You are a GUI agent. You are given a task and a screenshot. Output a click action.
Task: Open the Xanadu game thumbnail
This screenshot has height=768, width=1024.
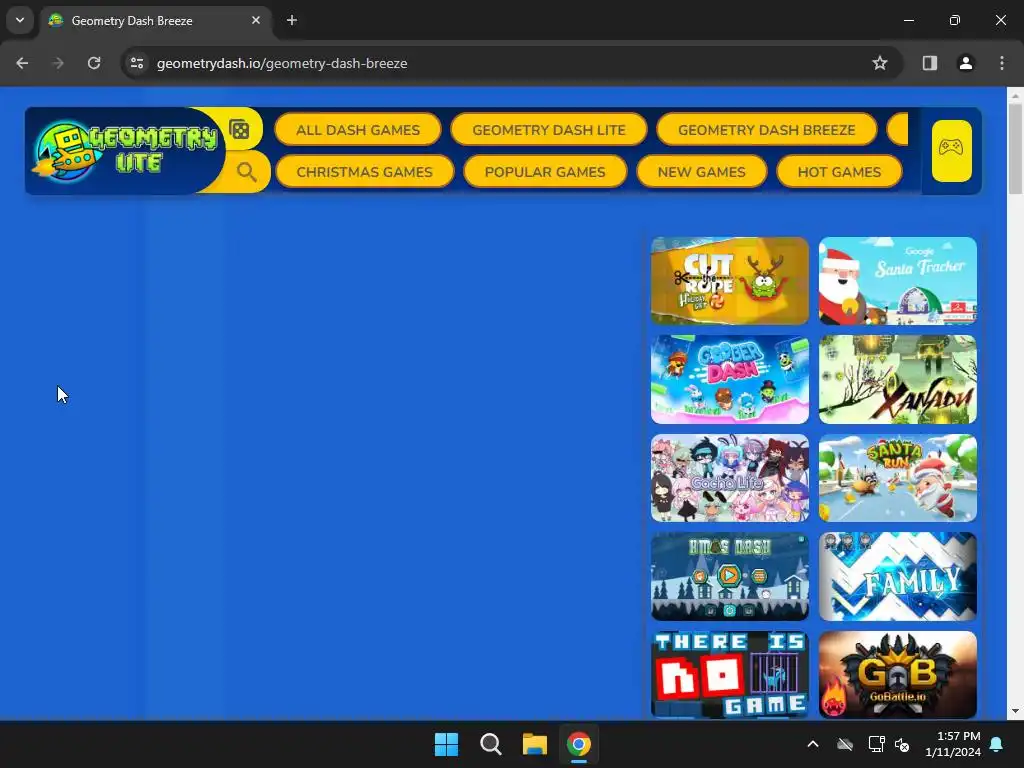(x=897, y=379)
